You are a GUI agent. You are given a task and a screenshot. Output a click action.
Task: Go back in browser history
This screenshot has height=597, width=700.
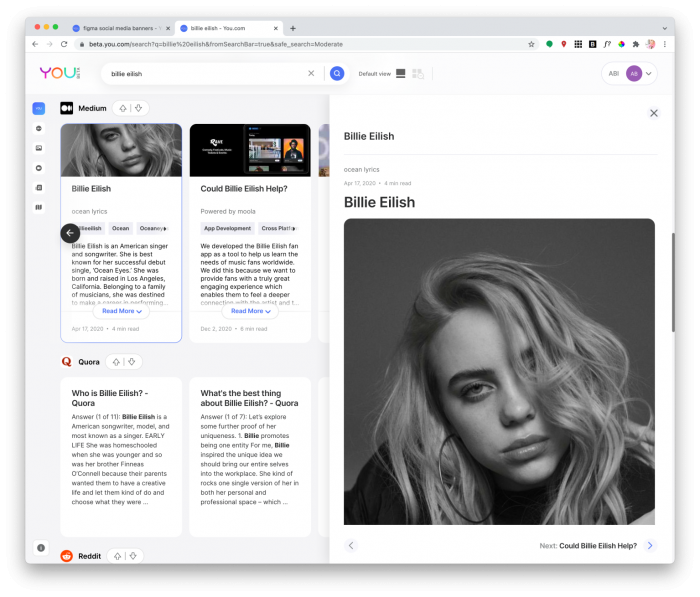coord(35,44)
